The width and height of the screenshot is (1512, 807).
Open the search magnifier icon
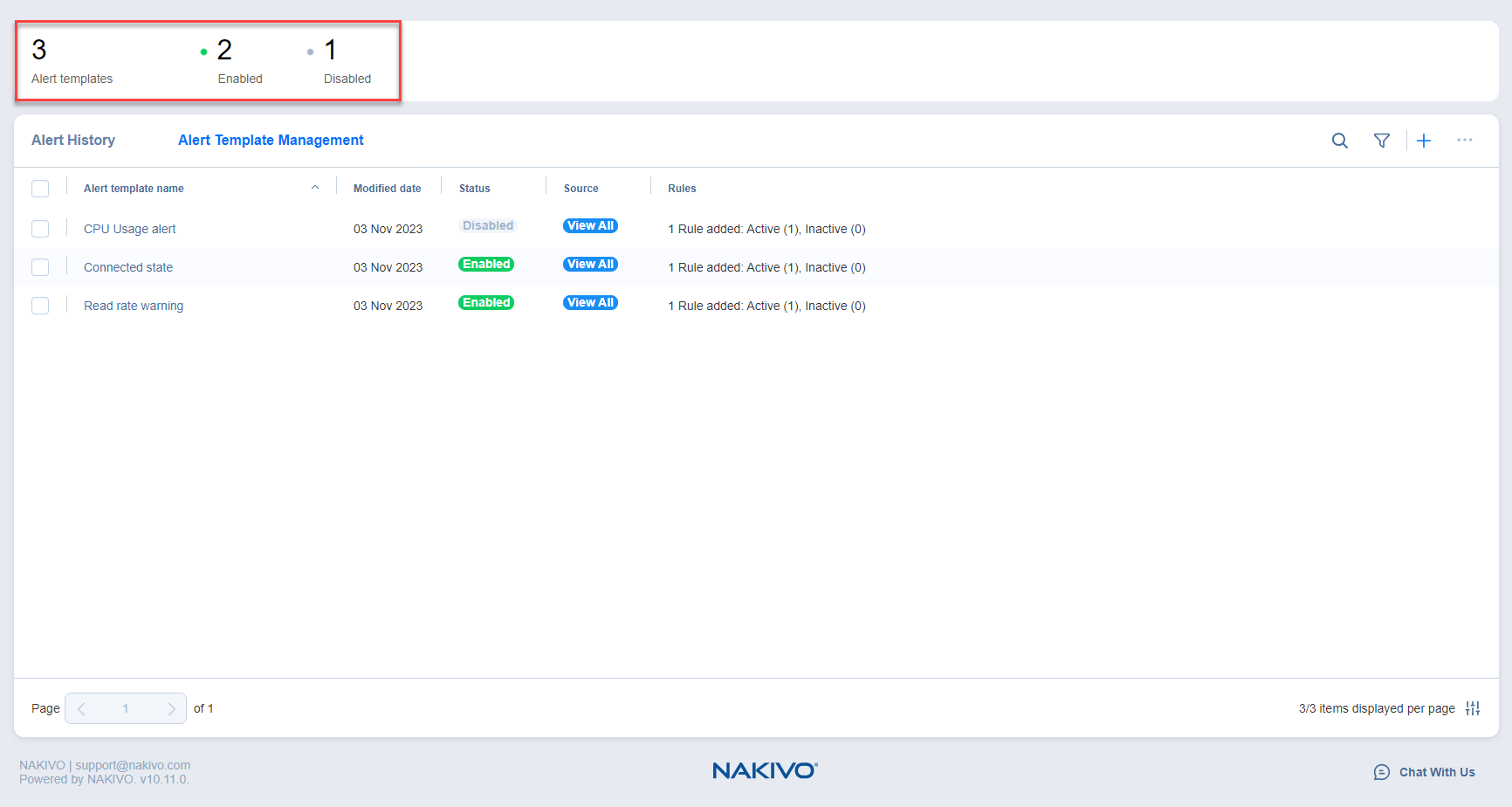(1339, 141)
